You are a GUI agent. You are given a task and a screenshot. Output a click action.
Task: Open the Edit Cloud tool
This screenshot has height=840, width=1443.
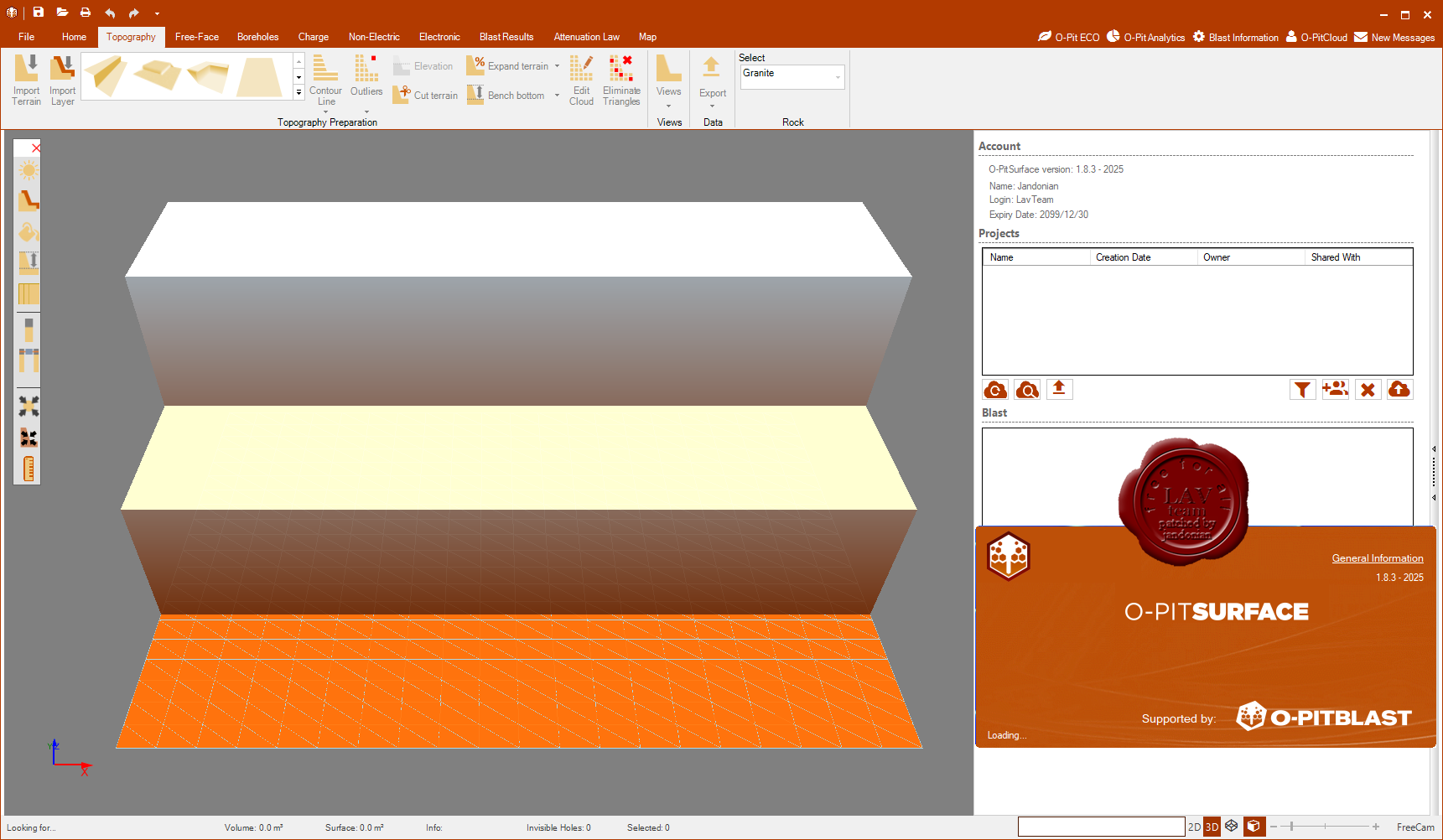coord(581,80)
